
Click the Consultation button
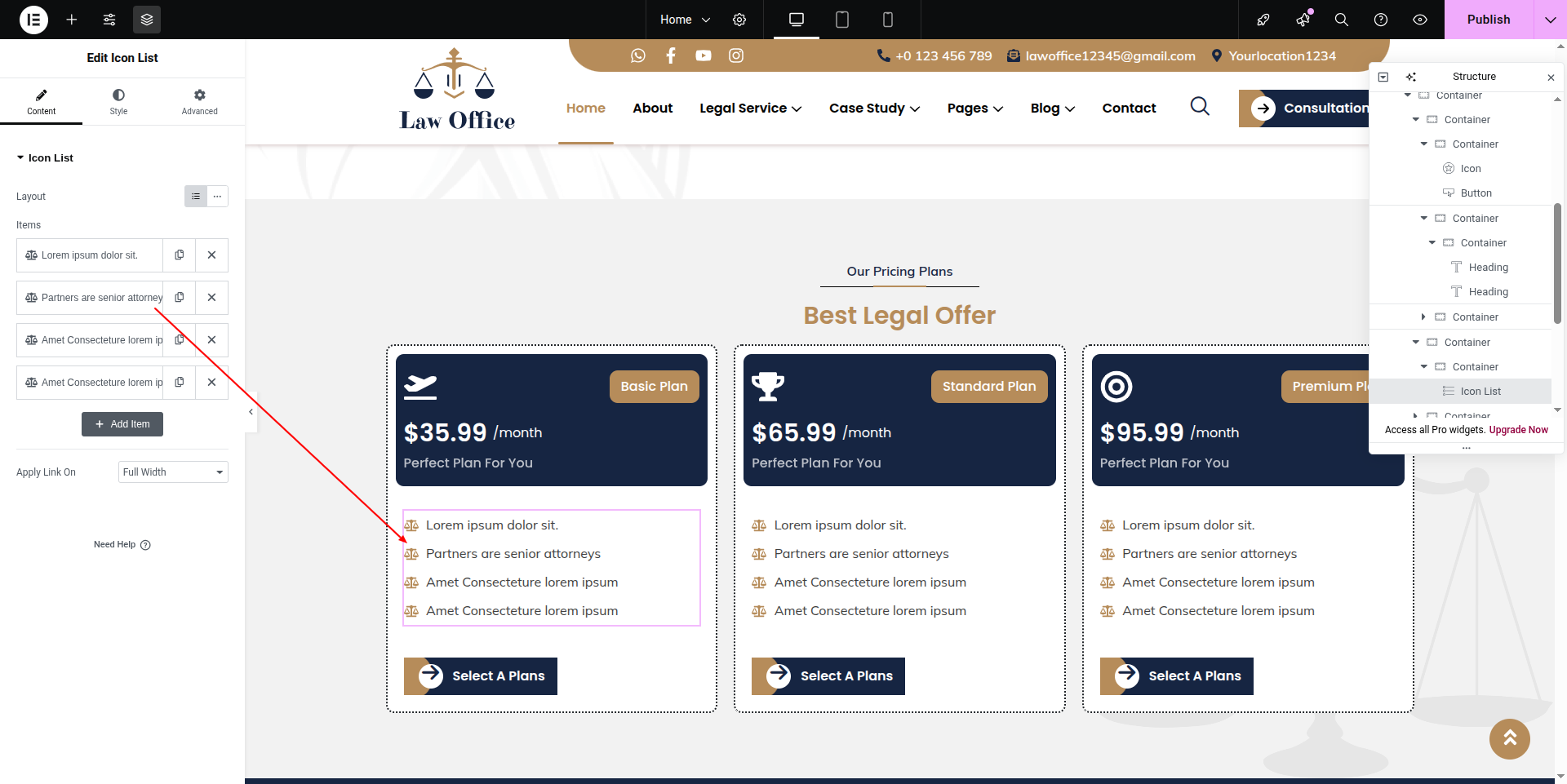tap(1304, 109)
